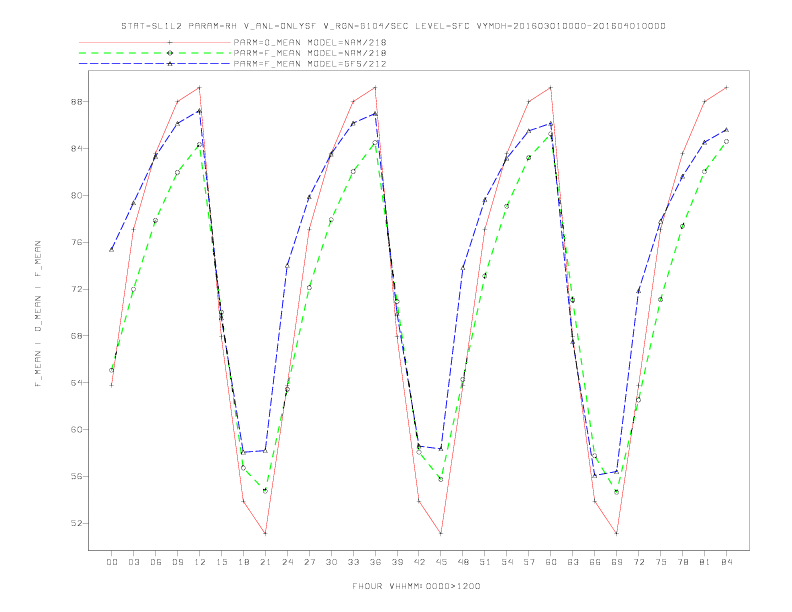Click x-axis forecast hour label 81
The width and height of the screenshot is (792, 612).
point(705,562)
